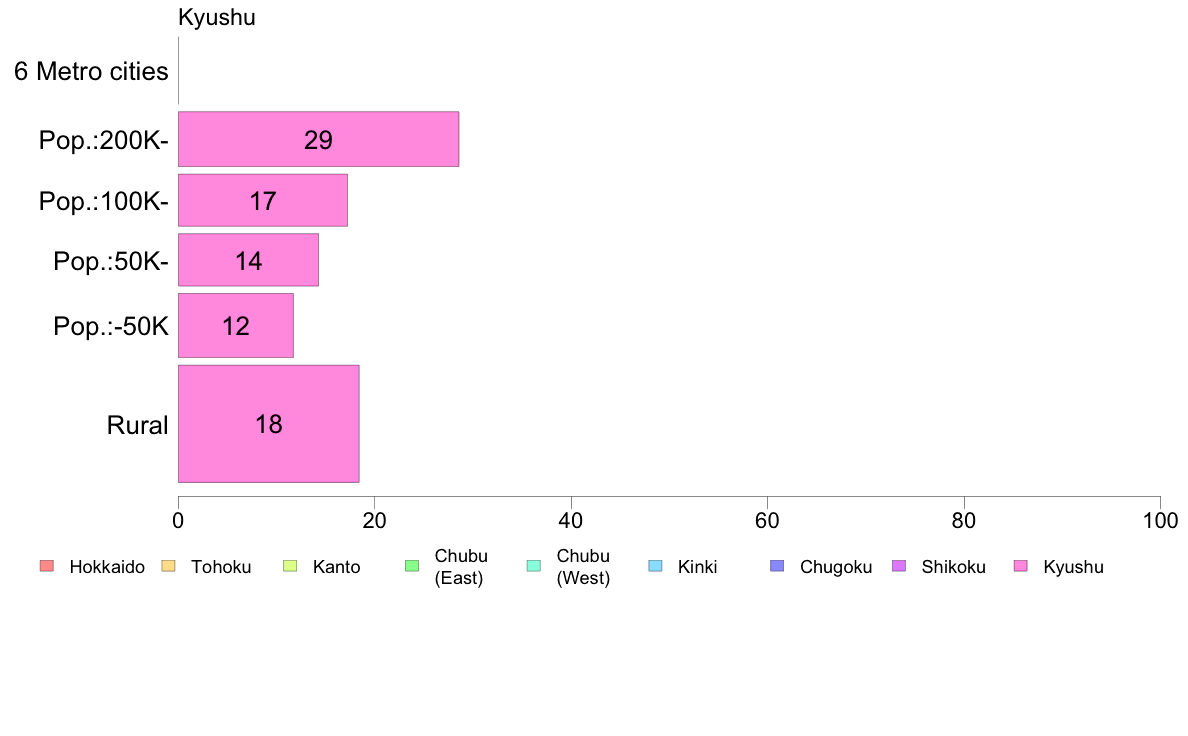
Task: Select the Pop.:200K- bar with value 29
Action: pos(318,139)
